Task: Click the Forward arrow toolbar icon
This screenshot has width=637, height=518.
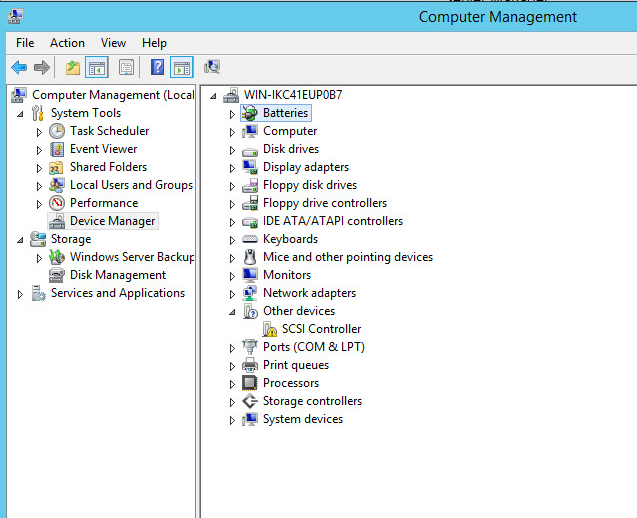Action: 42,67
